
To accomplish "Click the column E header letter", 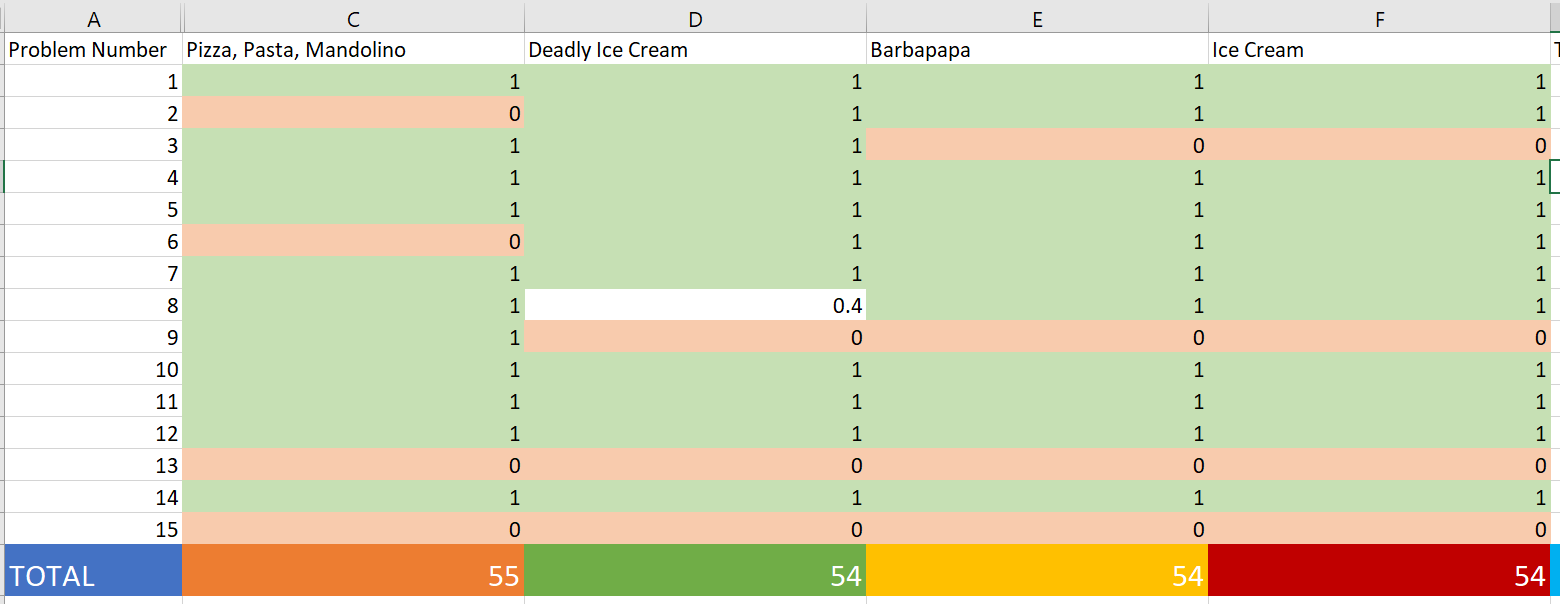I will point(1037,18).
